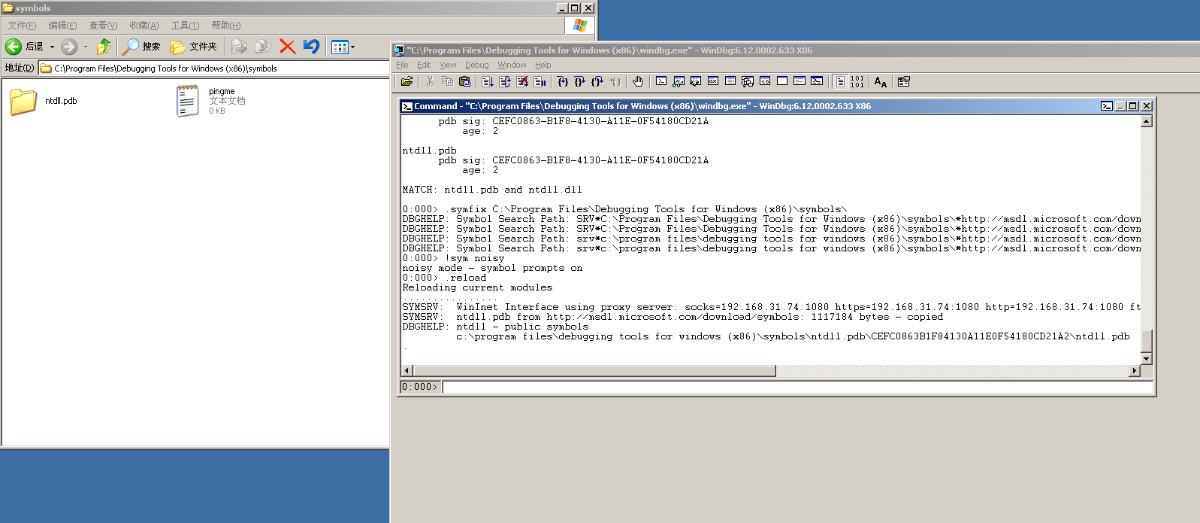
Task: Open the Command Browser toolbar icon
Action: click(x=816, y=81)
